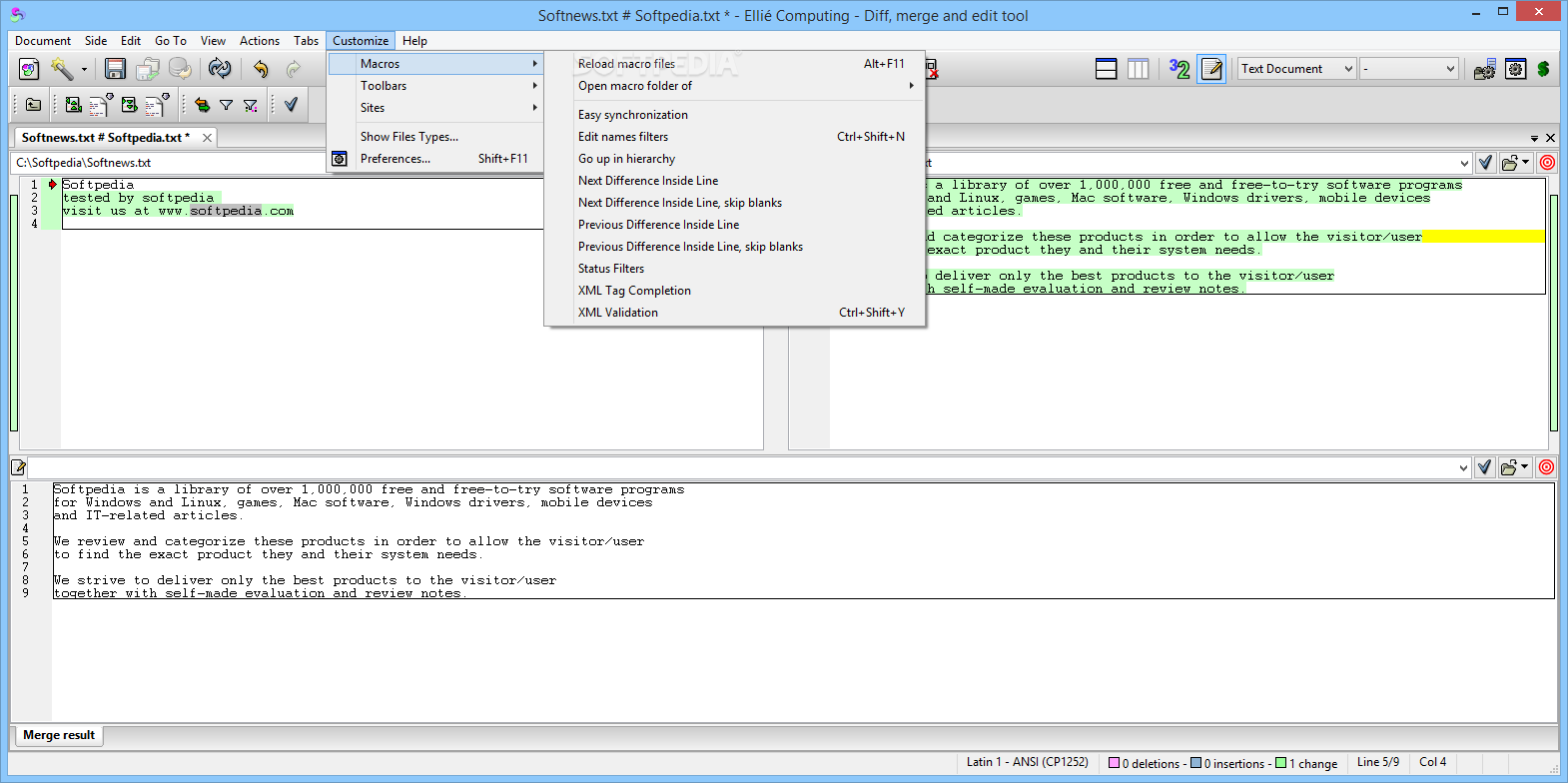Click the right pane open folder icon
Image resolution: width=1568 pixels, height=783 pixels.
coord(1510,163)
